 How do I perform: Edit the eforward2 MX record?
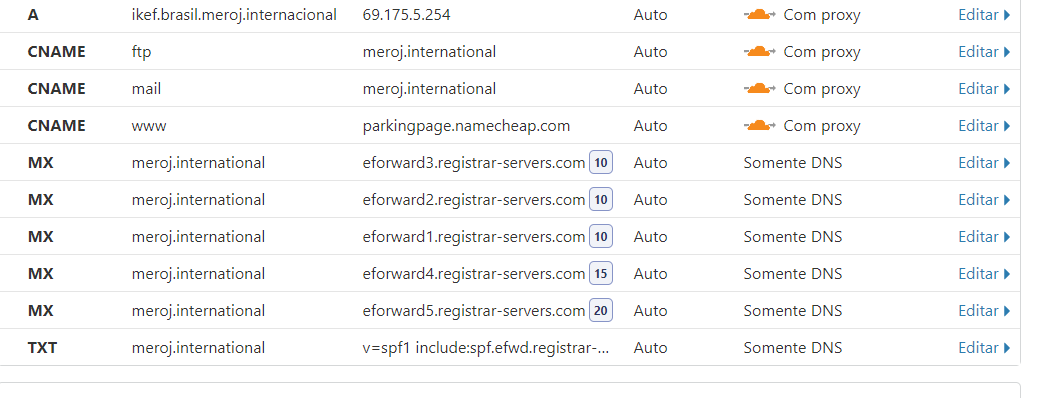[984, 199]
